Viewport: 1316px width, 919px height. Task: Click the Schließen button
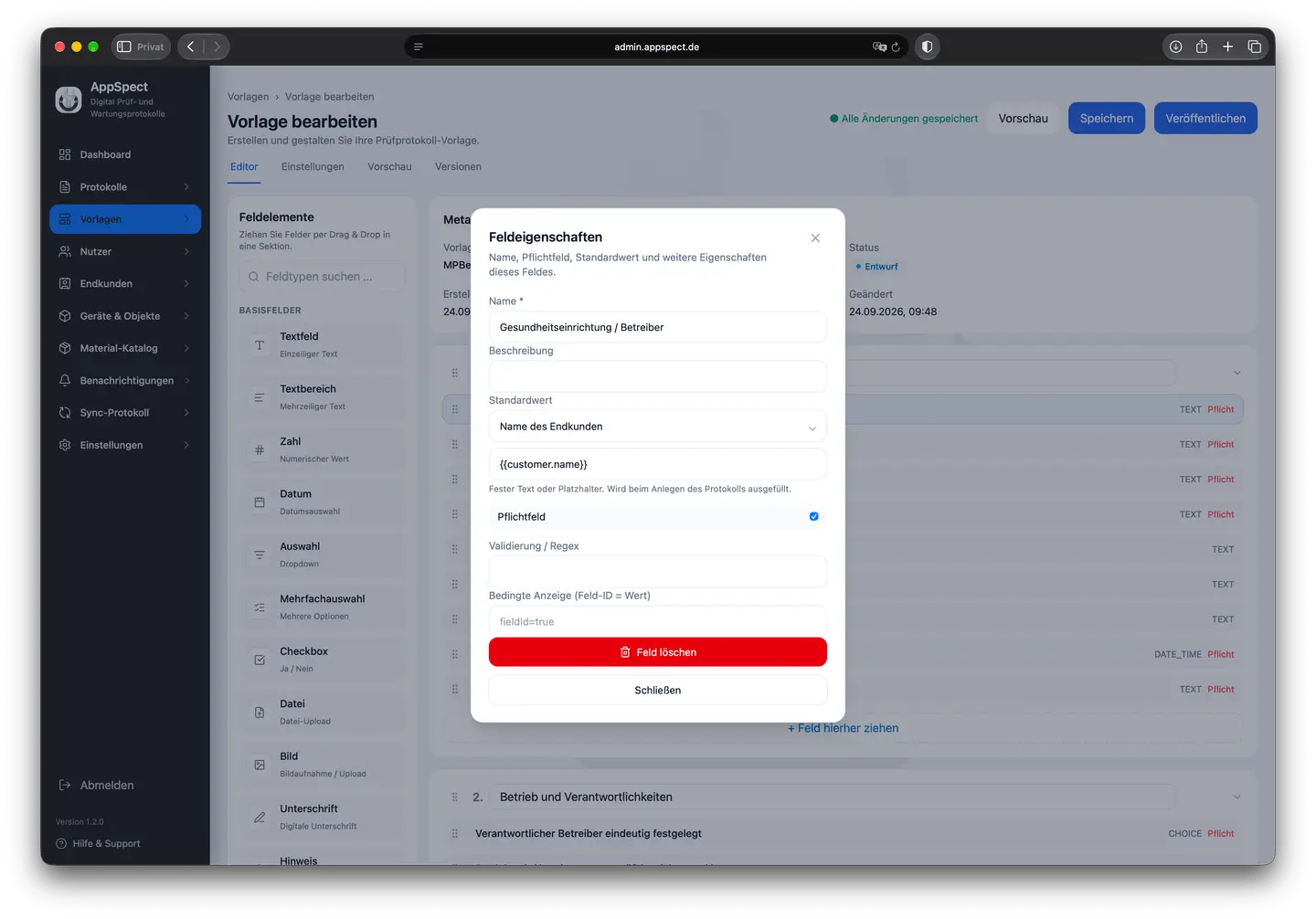(658, 691)
